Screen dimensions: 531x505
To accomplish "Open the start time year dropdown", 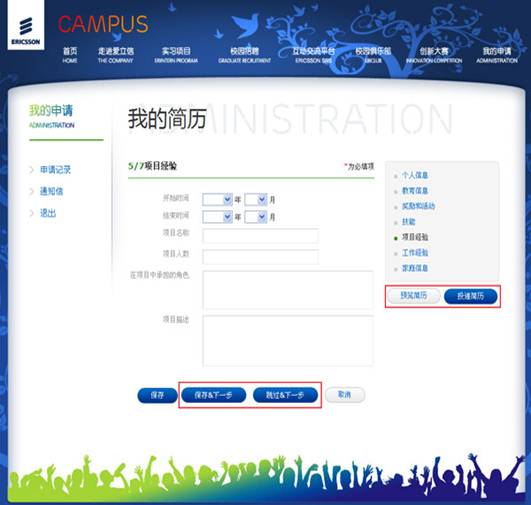I will click(x=217, y=199).
